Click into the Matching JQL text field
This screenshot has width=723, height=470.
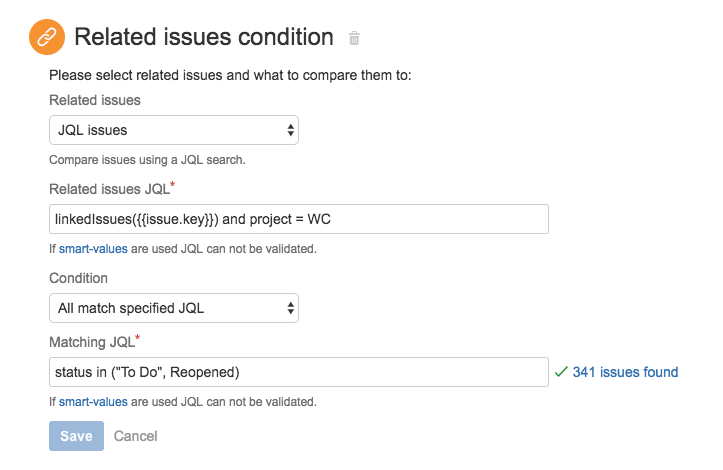(298, 372)
